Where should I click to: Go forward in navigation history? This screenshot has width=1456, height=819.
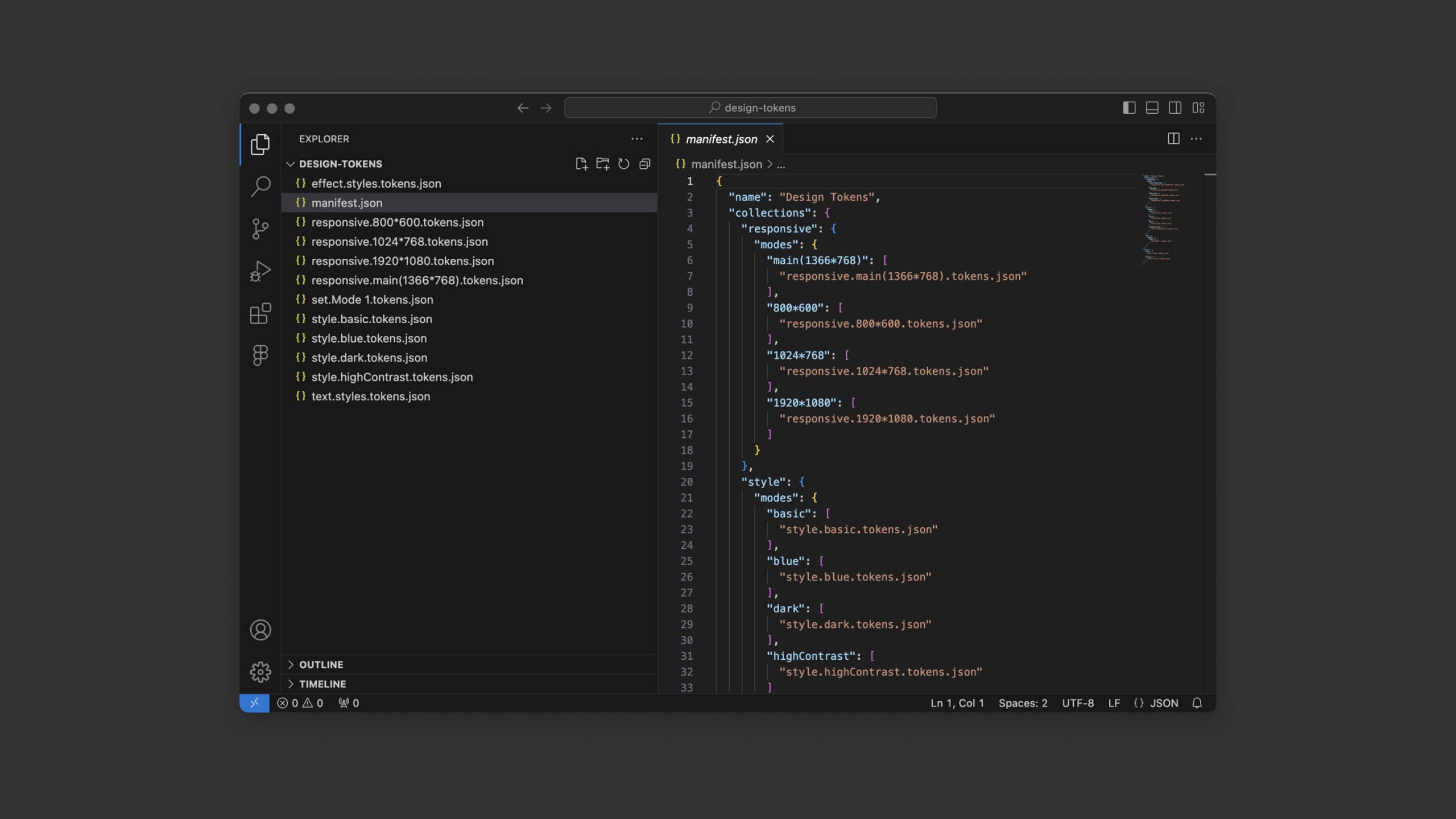(546, 108)
